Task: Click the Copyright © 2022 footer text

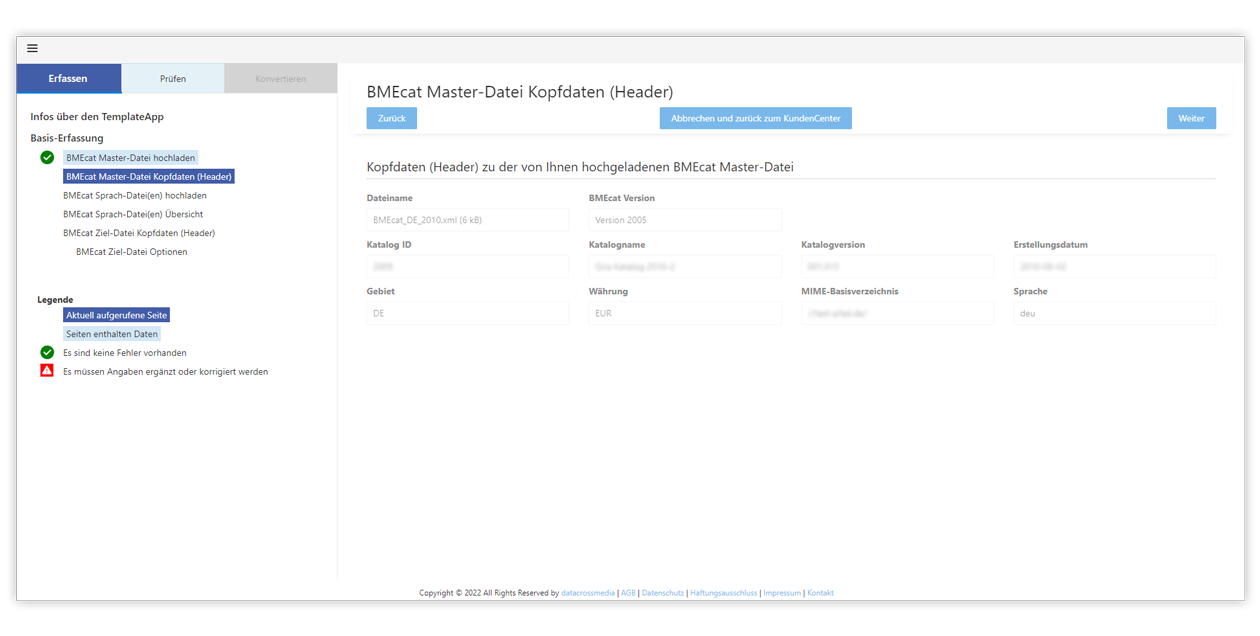Action: (x=489, y=593)
